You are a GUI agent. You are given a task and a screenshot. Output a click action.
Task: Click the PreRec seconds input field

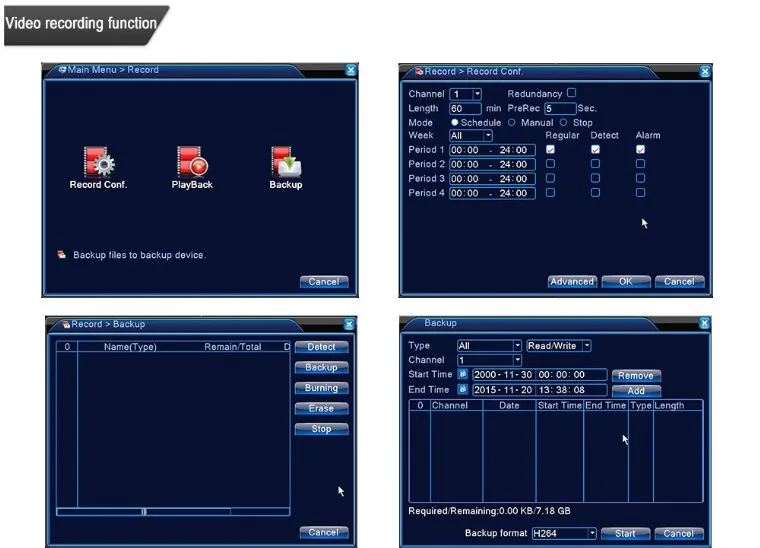(560, 109)
